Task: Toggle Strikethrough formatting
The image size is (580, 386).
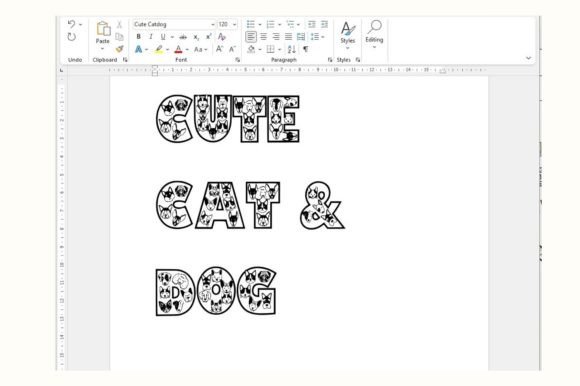Action: coord(183,37)
